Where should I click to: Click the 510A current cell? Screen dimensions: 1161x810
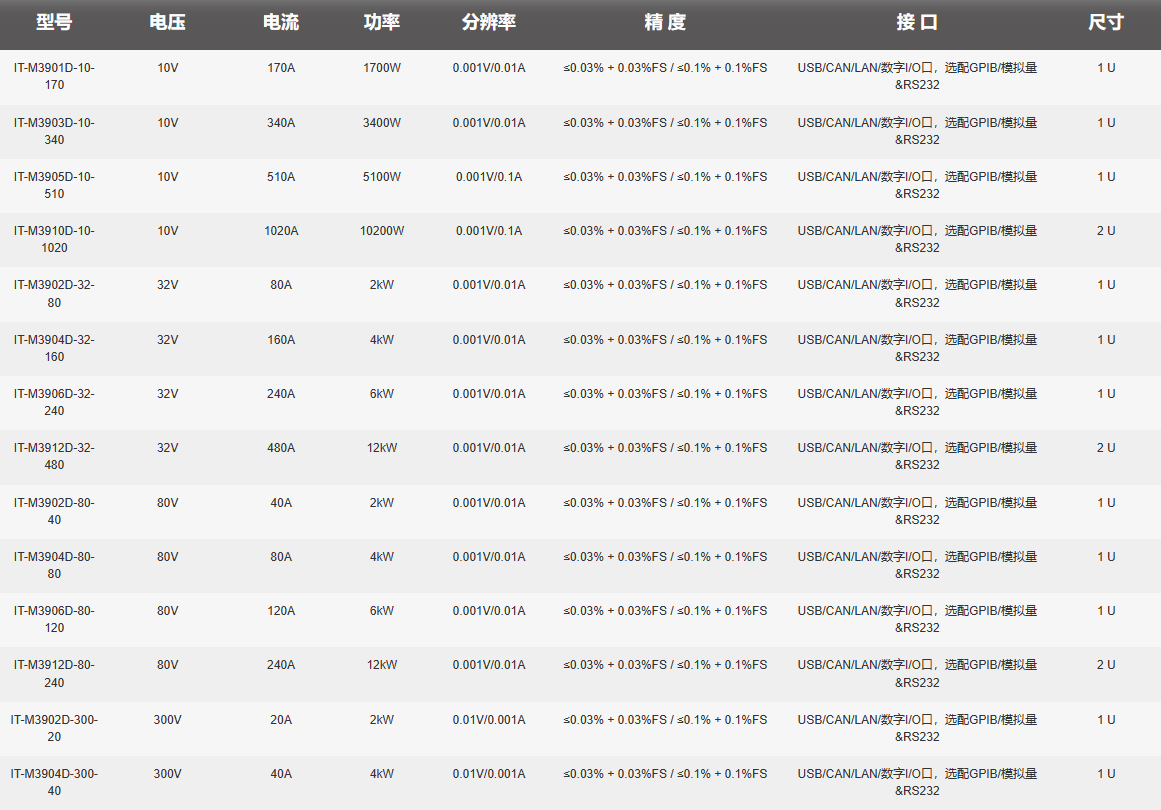tap(281, 177)
